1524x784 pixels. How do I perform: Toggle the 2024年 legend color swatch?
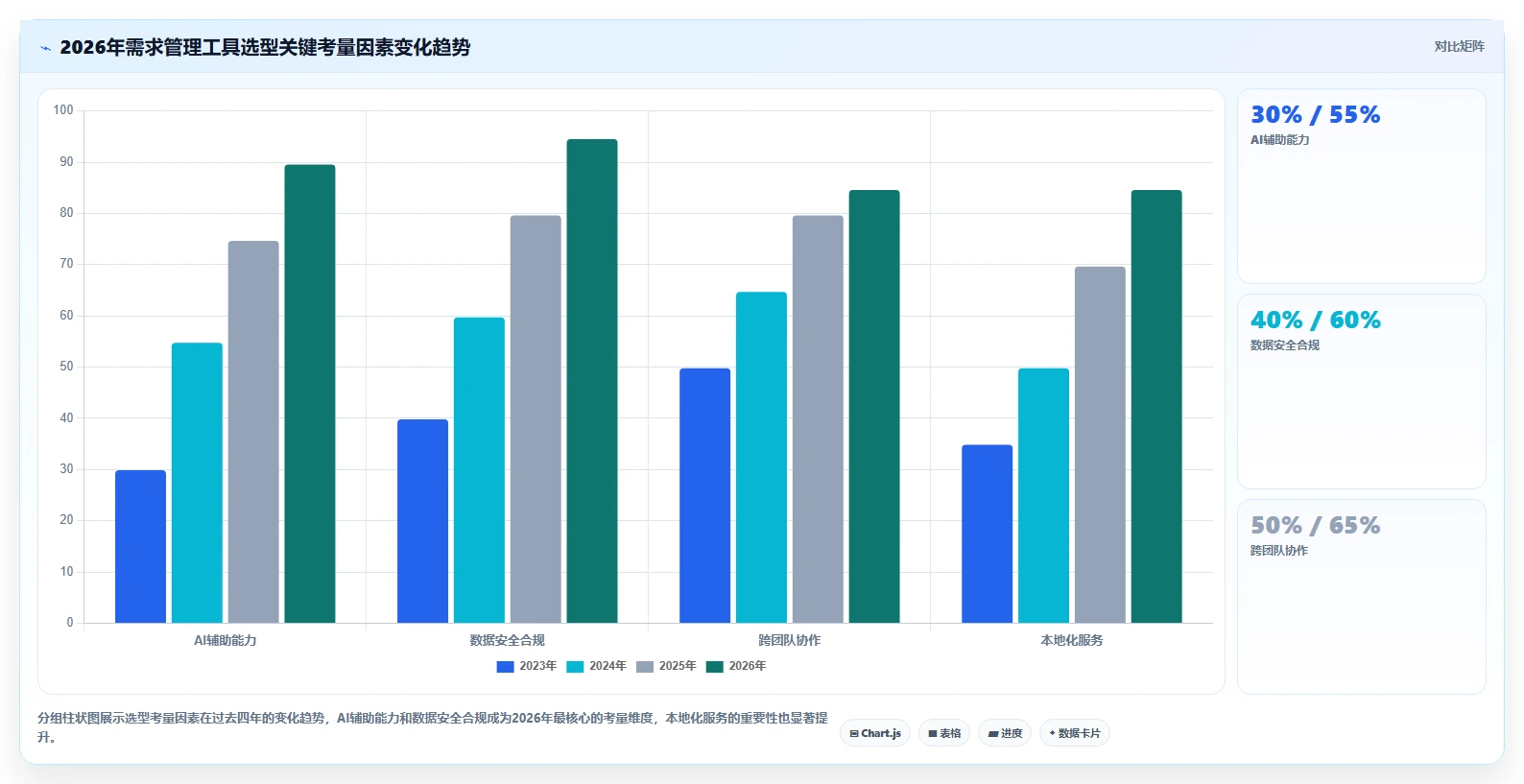click(x=575, y=666)
